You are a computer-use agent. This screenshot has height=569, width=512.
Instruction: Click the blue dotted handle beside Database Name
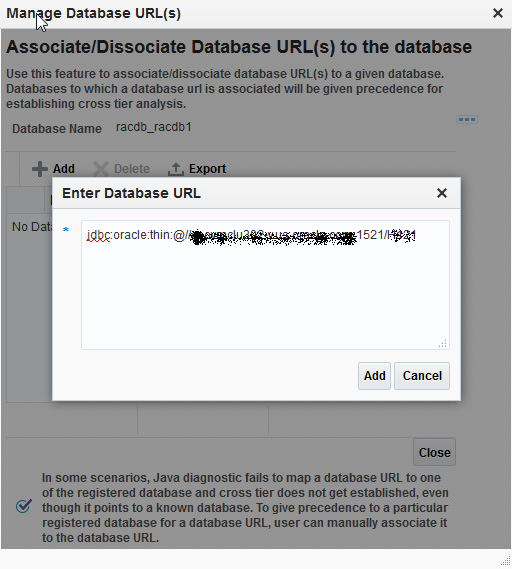coord(467,119)
